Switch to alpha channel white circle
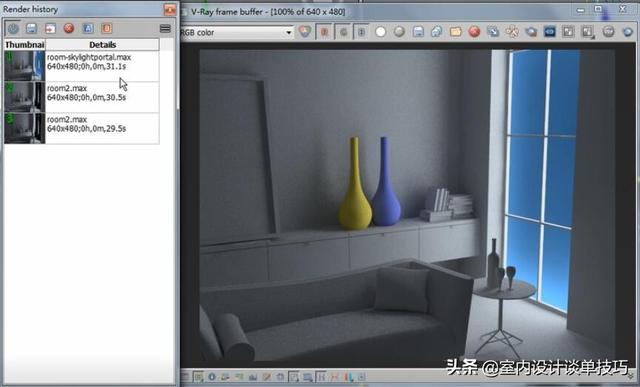The height and width of the screenshot is (387, 640). tap(380, 31)
